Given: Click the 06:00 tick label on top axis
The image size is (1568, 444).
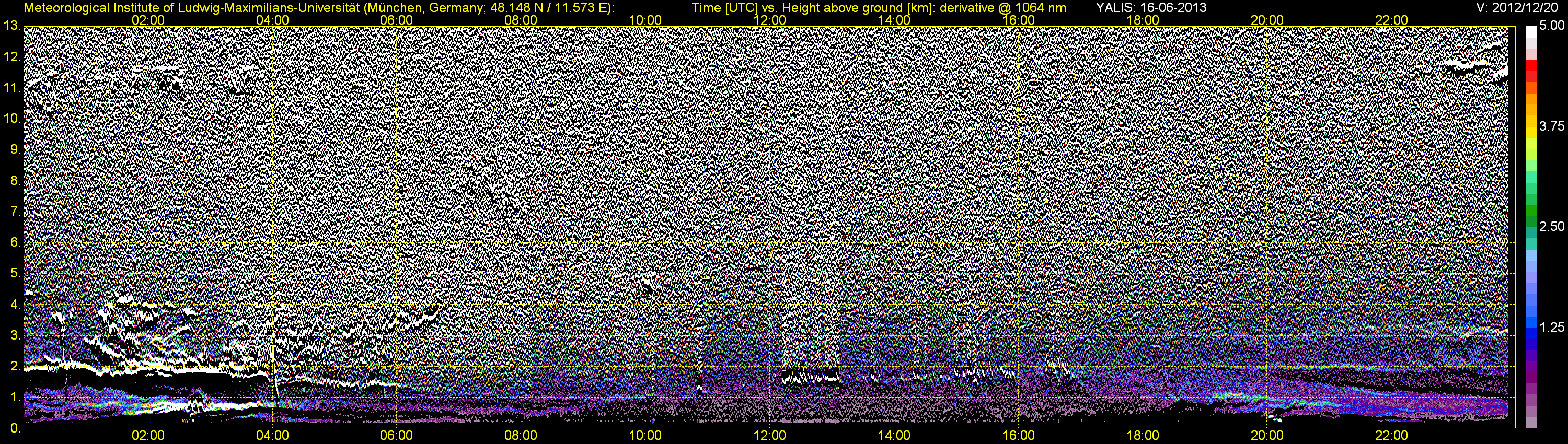Looking at the screenshot, I should point(396,20).
